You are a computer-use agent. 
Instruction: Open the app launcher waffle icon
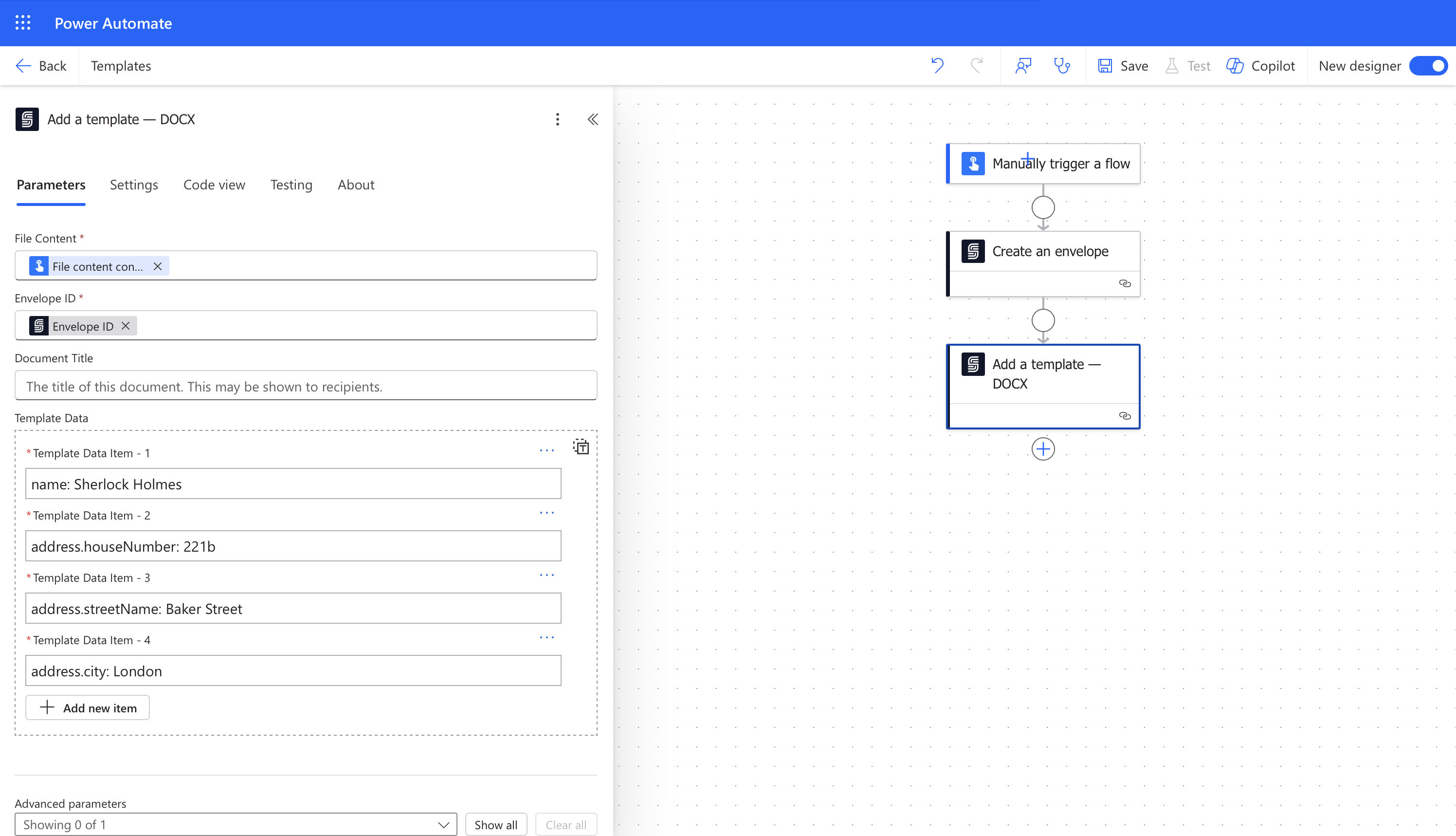click(x=23, y=23)
